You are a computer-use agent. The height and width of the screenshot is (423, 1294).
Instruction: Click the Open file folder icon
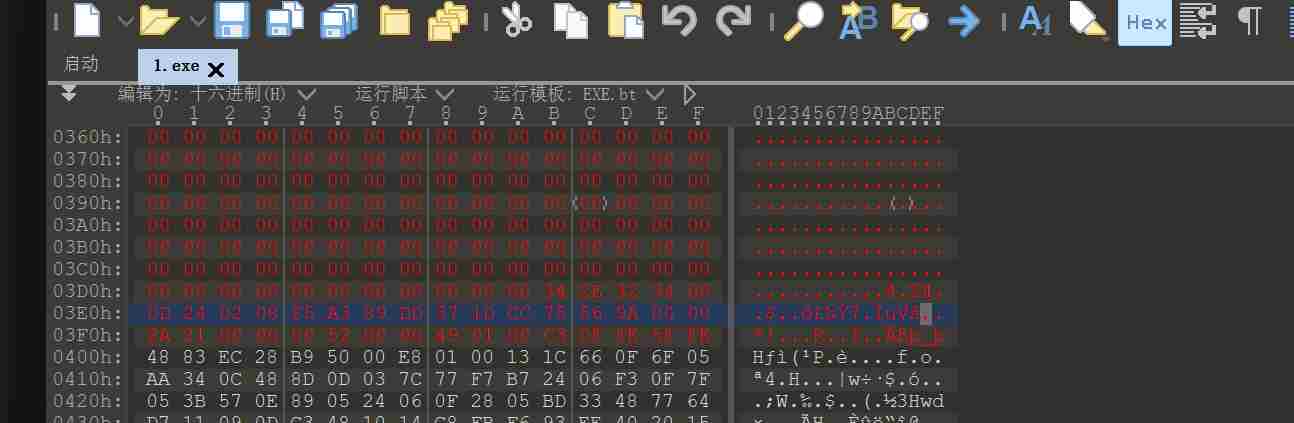click(x=159, y=20)
